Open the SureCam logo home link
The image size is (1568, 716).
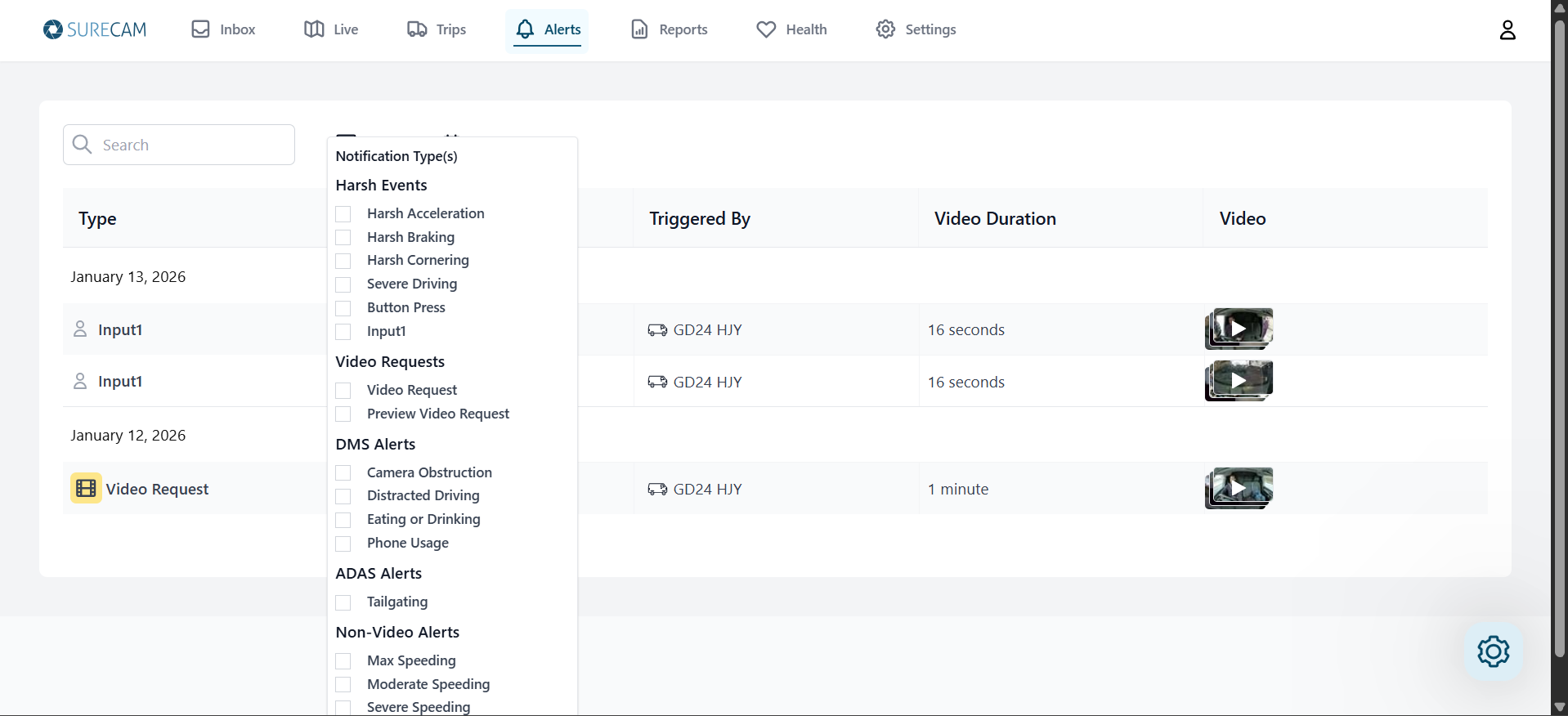click(x=95, y=29)
